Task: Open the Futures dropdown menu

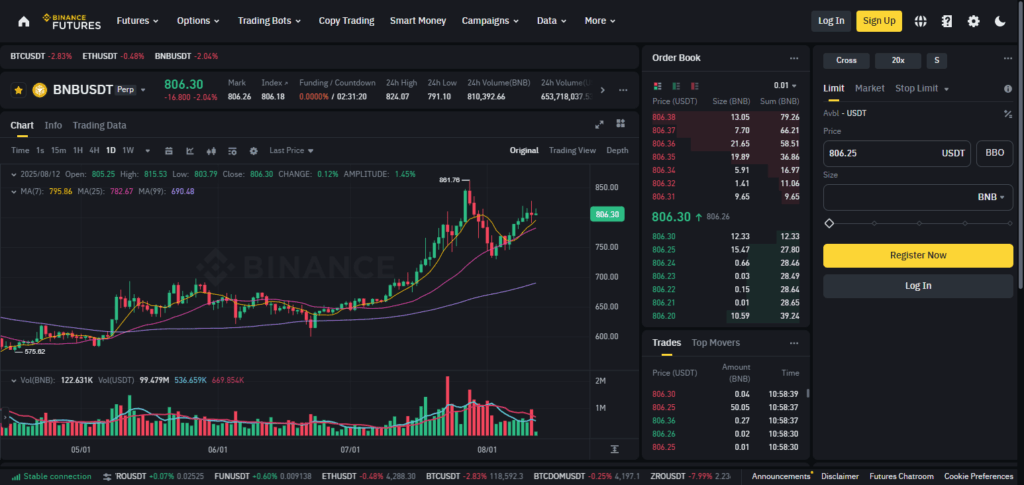Action: pyautogui.click(x=137, y=21)
